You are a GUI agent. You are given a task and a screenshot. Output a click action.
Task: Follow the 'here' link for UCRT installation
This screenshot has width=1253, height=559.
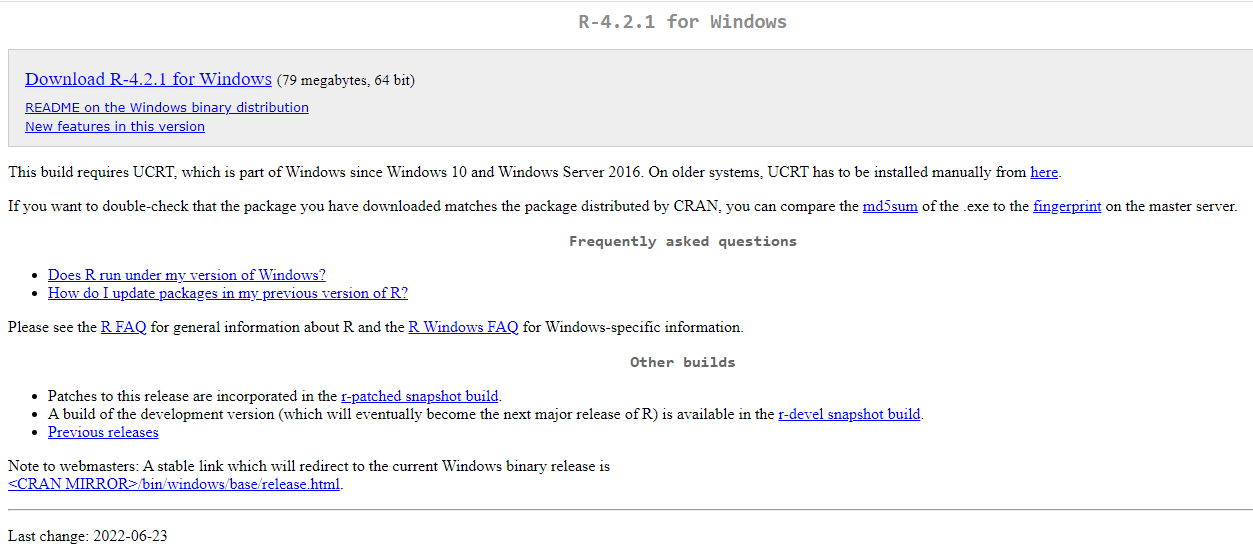coord(1044,172)
